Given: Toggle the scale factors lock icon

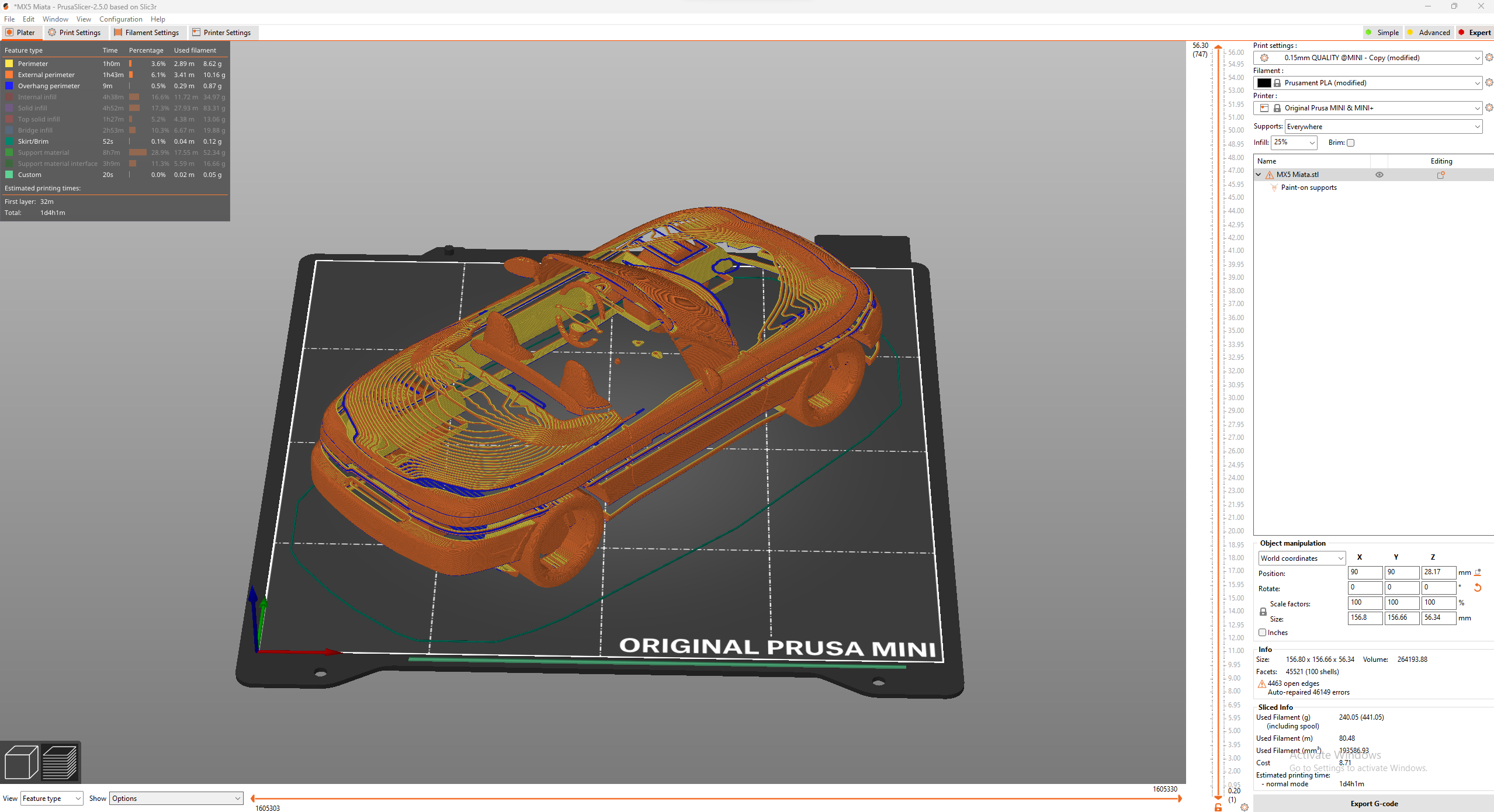Looking at the screenshot, I should point(1263,611).
